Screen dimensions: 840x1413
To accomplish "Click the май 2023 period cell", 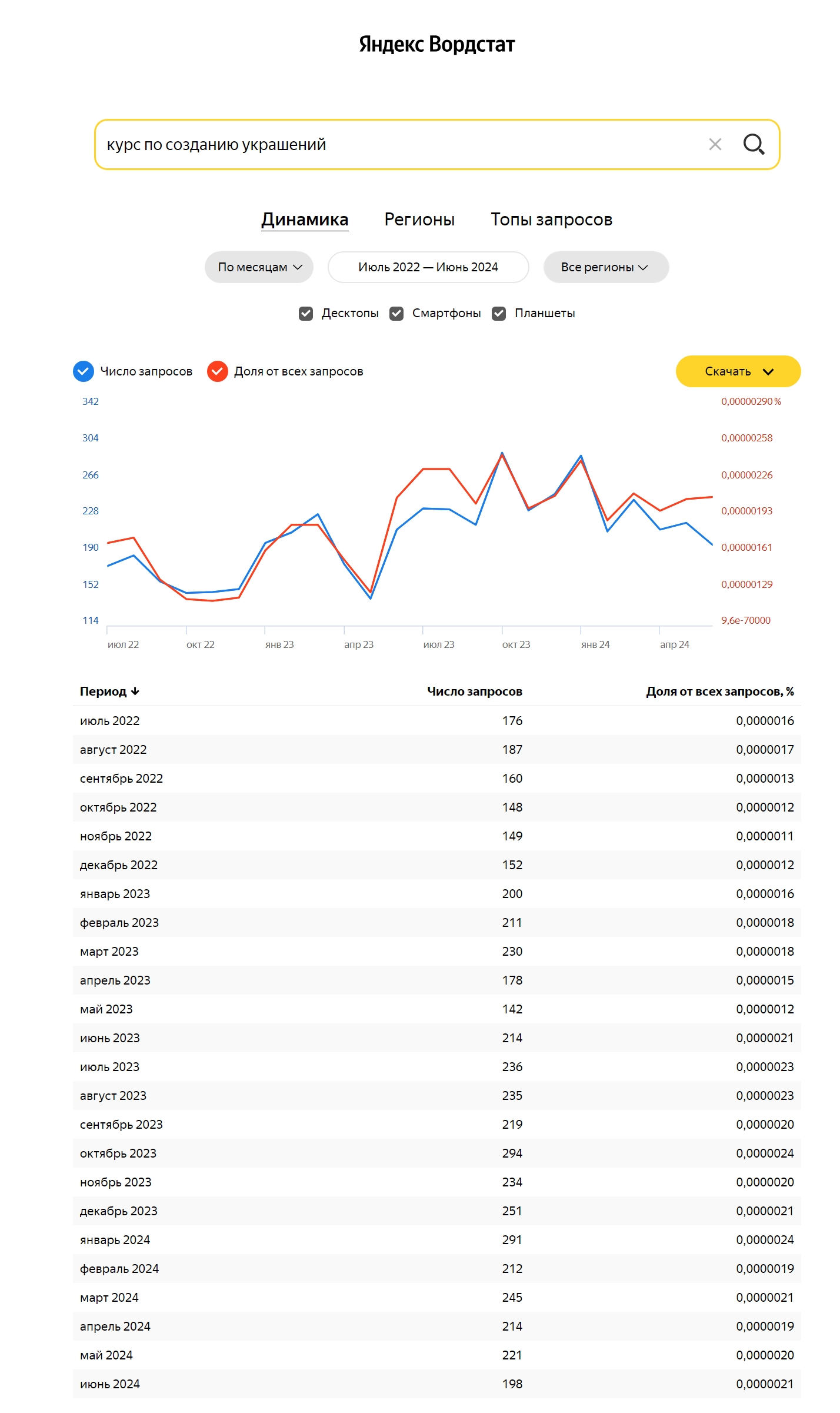I will pyautogui.click(x=106, y=1009).
